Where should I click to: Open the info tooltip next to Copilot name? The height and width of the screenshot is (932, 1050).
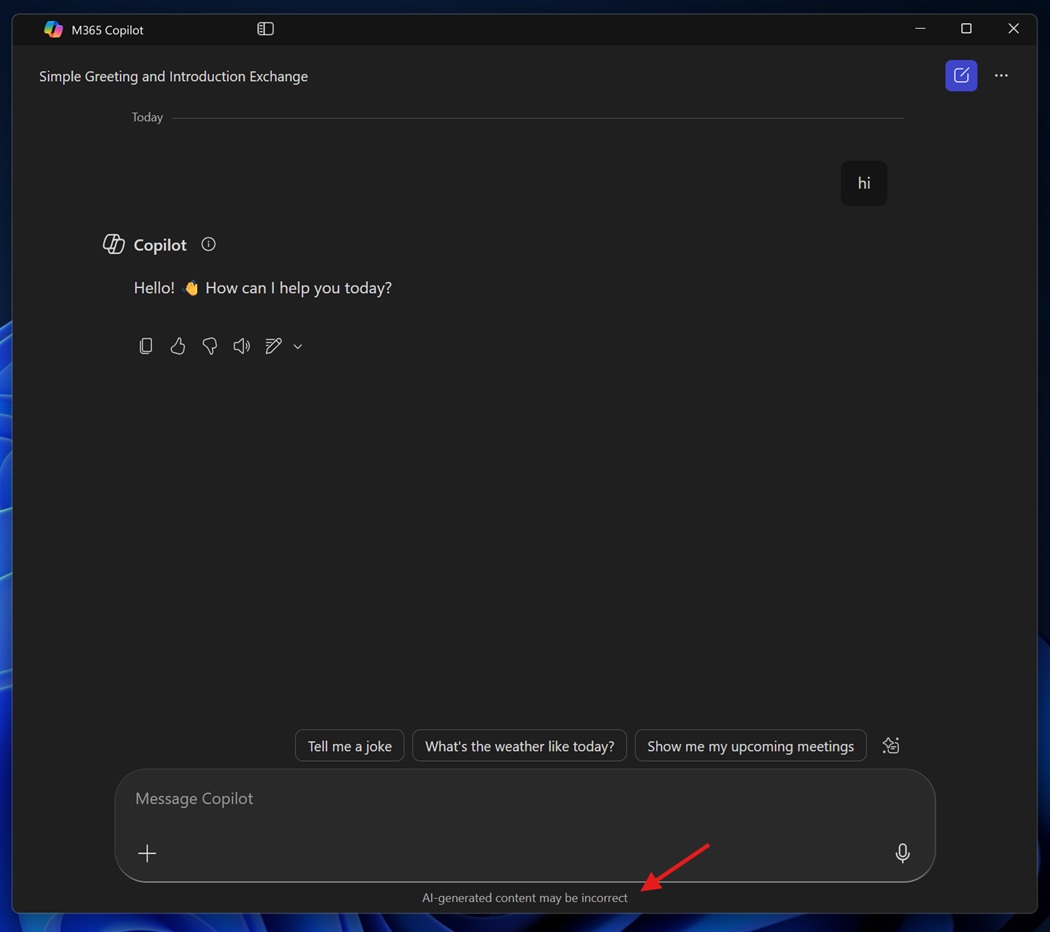[x=208, y=243]
